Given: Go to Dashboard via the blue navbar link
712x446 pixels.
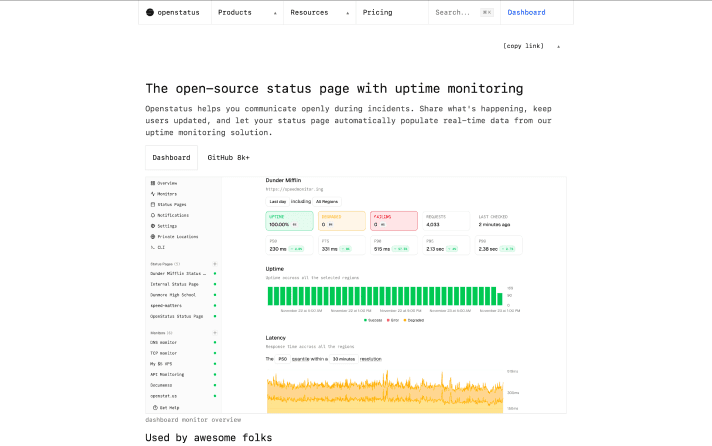Looking at the screenshot, I should (x=526, y=12).
